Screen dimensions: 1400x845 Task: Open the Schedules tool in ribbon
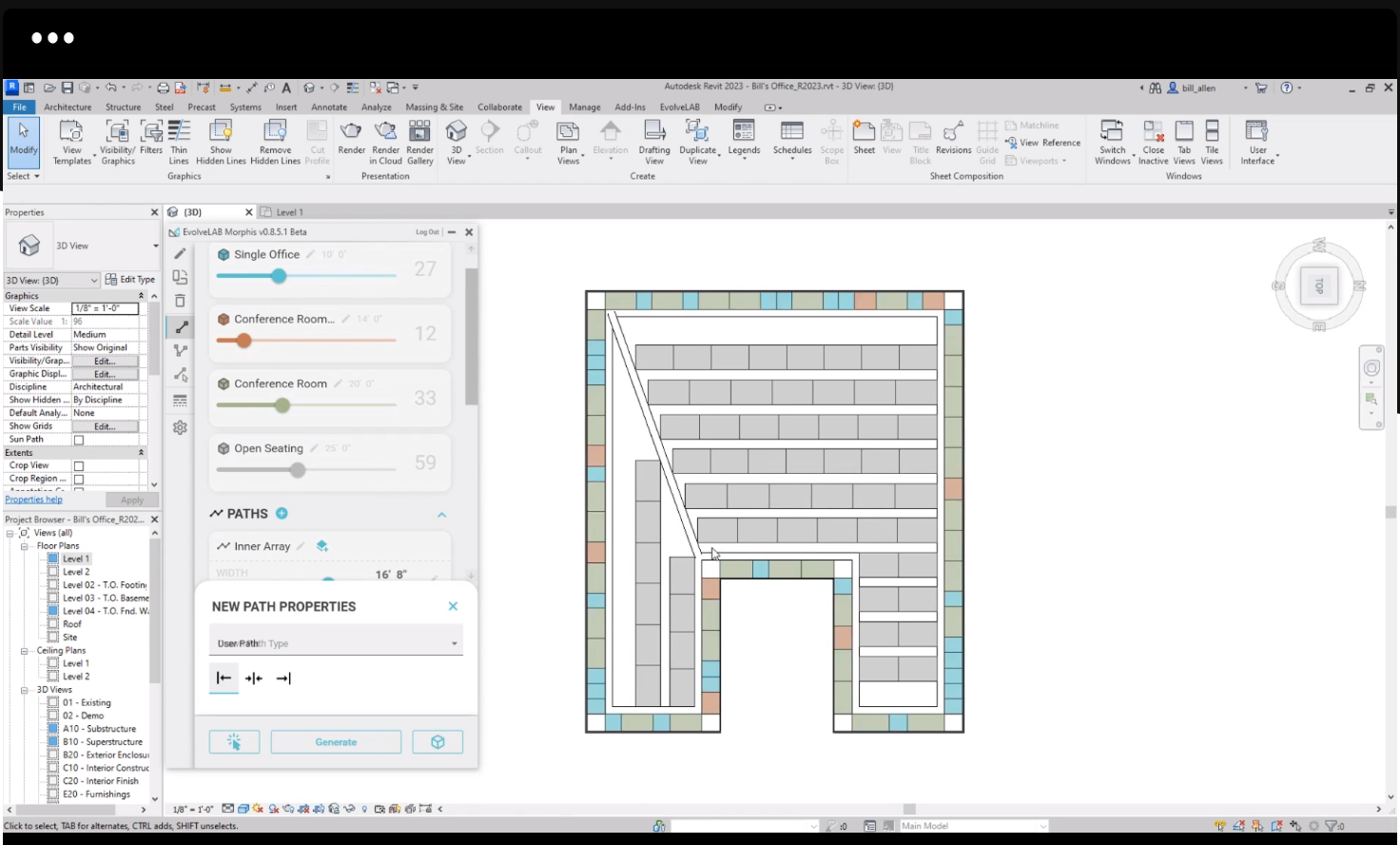point(791,132)
